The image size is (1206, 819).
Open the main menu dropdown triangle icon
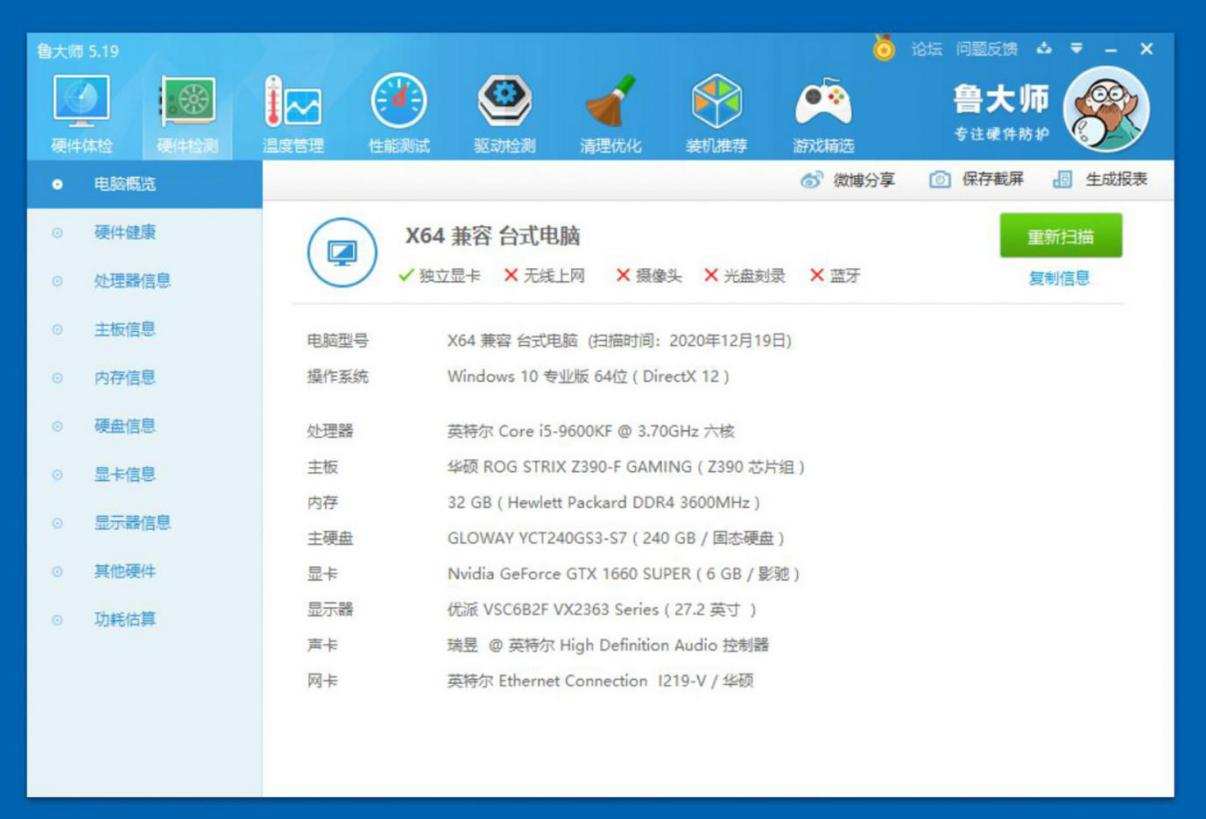(1078, 48)
